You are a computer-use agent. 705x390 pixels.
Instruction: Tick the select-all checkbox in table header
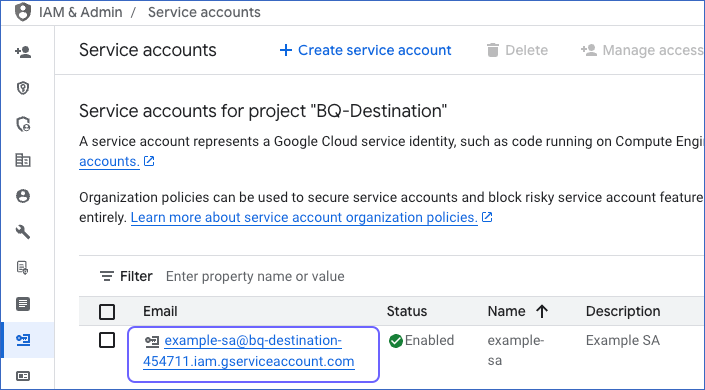coord(107,312)
